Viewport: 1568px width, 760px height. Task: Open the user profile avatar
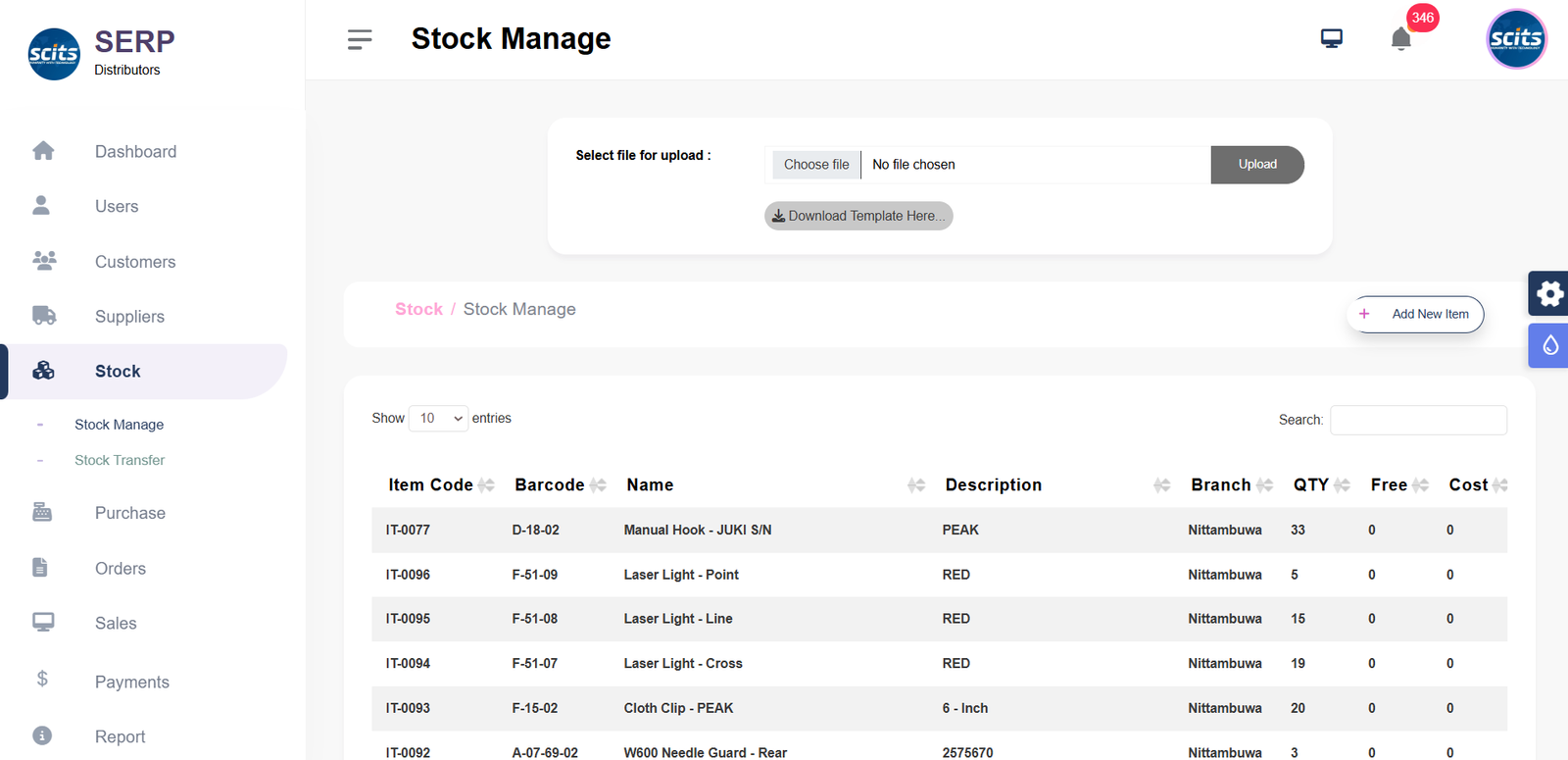point(1515,39)
